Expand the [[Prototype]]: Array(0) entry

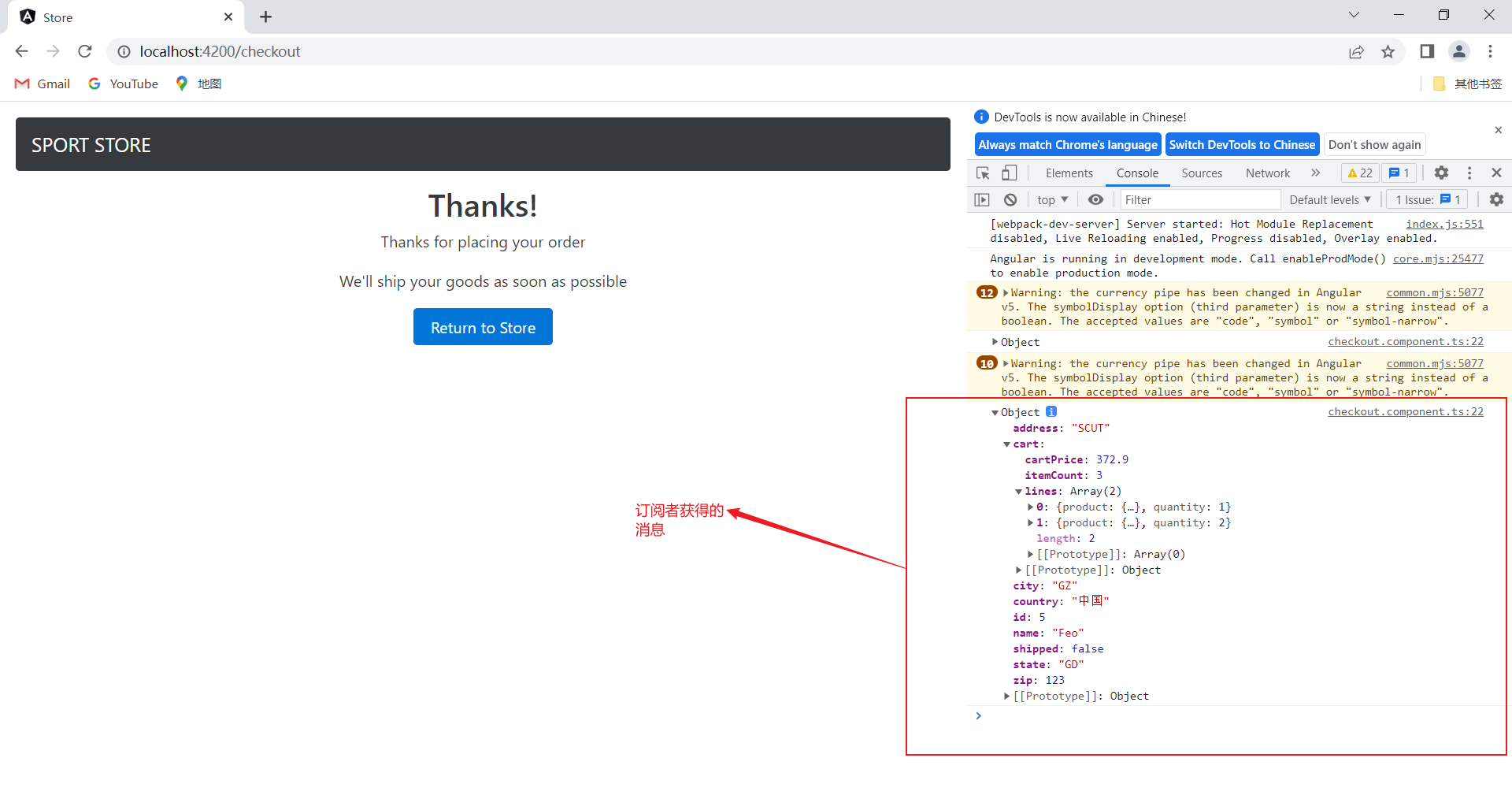(1030, 555)
